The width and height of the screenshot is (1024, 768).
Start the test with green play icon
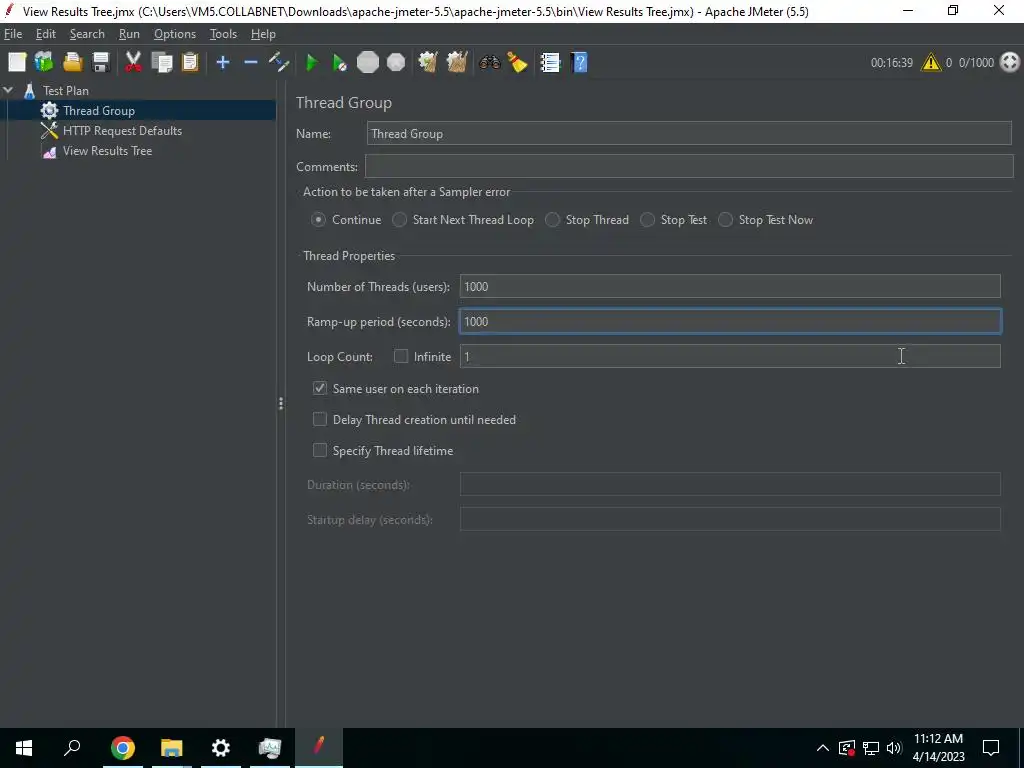312,63
